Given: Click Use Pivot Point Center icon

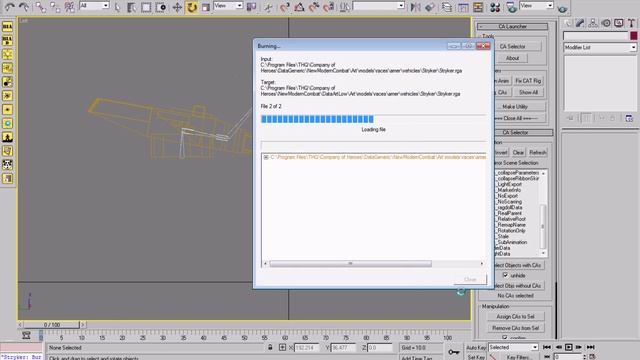Looking at the screenshot, I should click(x=251, y=7).
